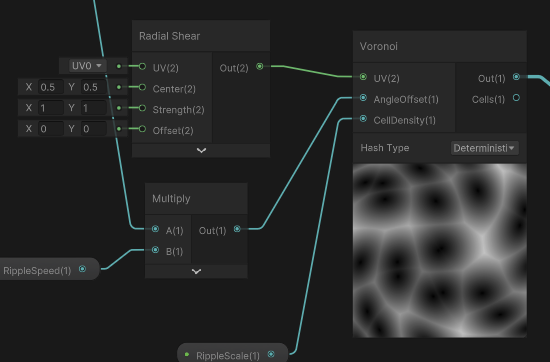
Task: Click the Voronoi AngleOffset(1) input port
Action: coord(363,98)
